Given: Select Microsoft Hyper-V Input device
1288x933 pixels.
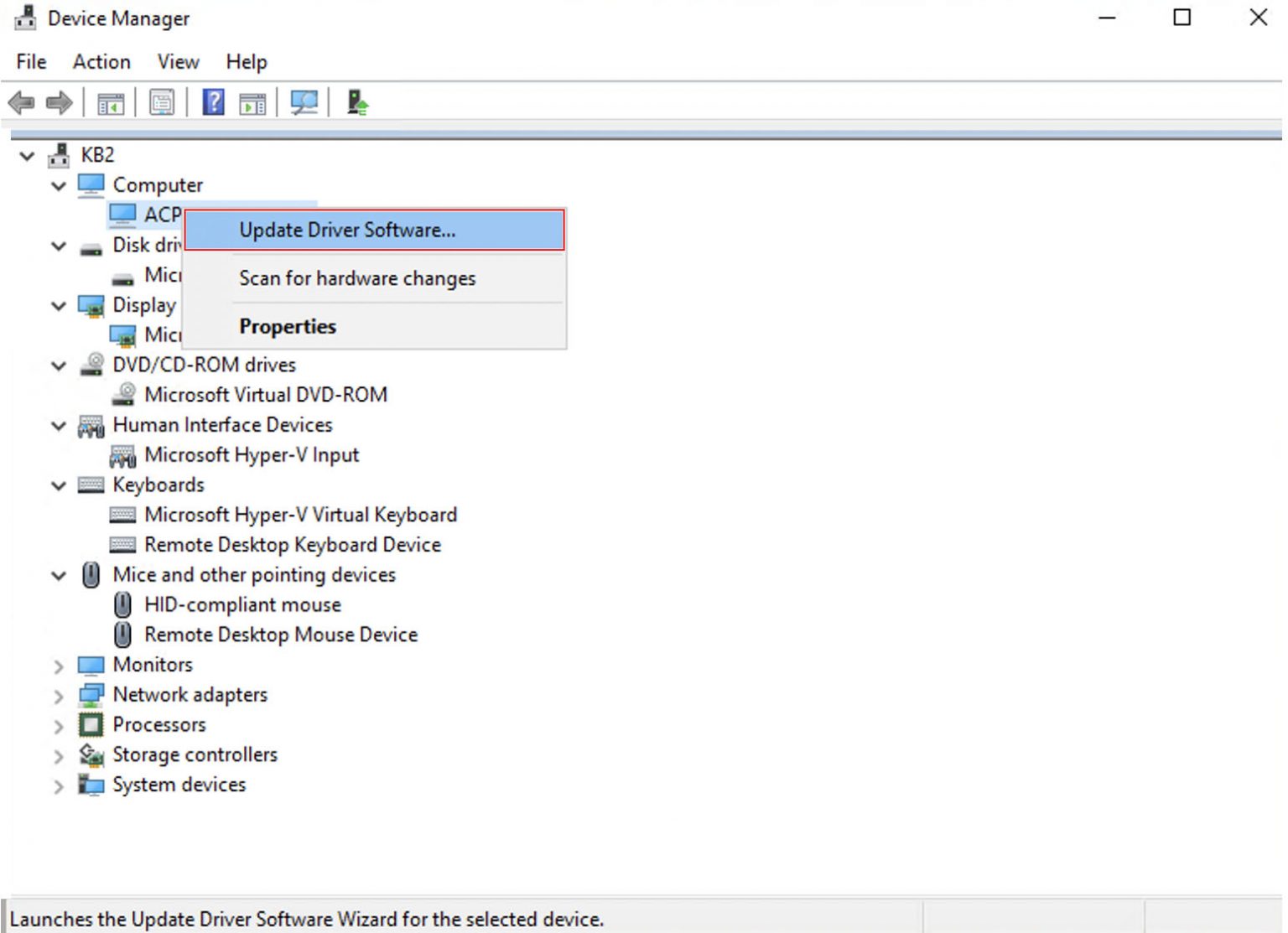Looking at the screenshot, I should pos(252,454).
